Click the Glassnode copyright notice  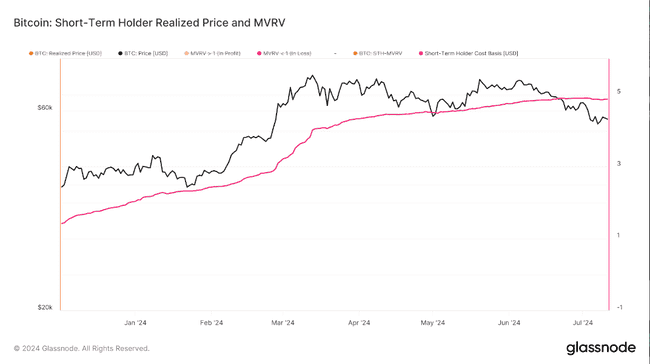point(82,348)
